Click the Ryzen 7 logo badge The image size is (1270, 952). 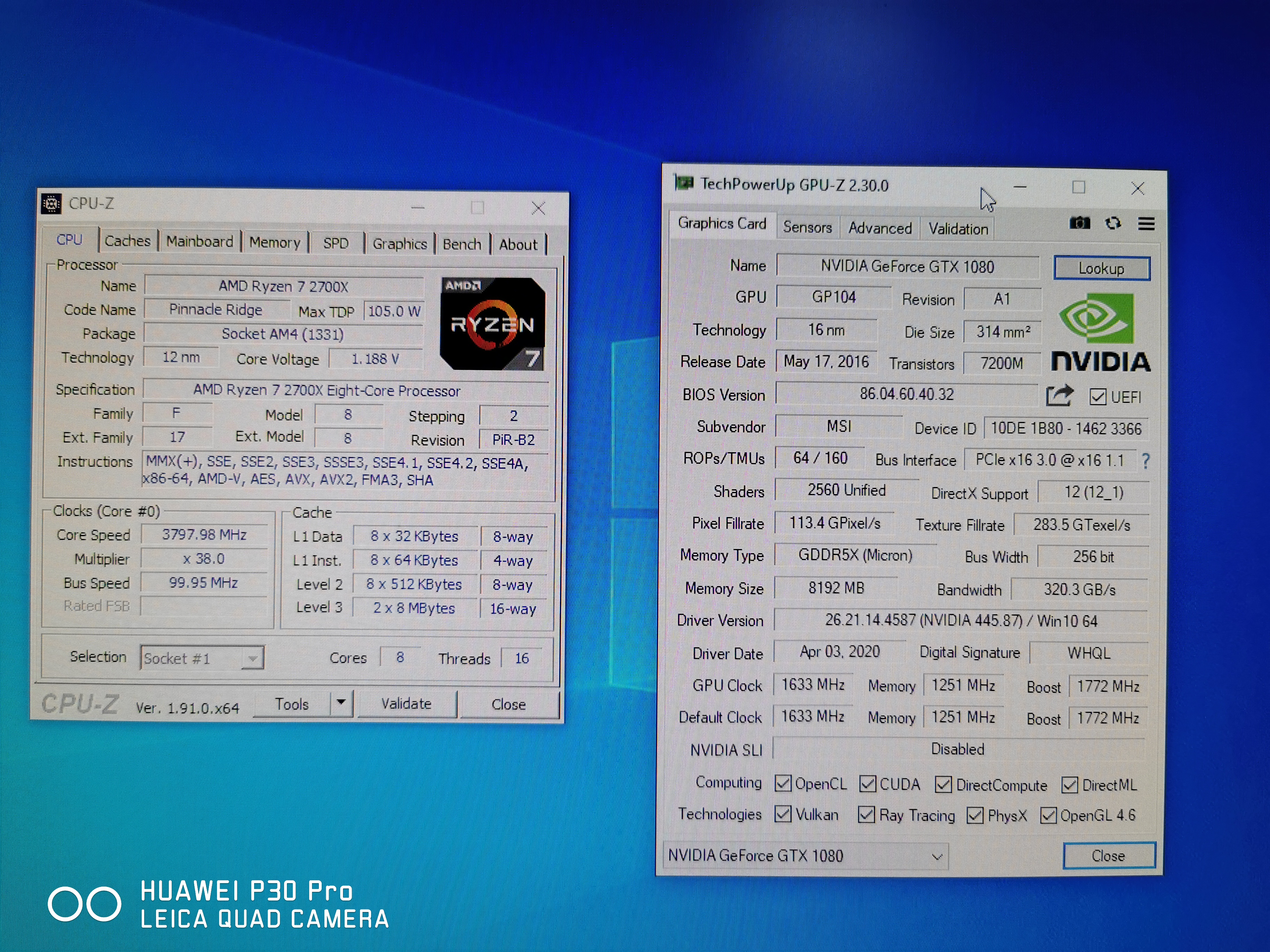pos(493,324)
